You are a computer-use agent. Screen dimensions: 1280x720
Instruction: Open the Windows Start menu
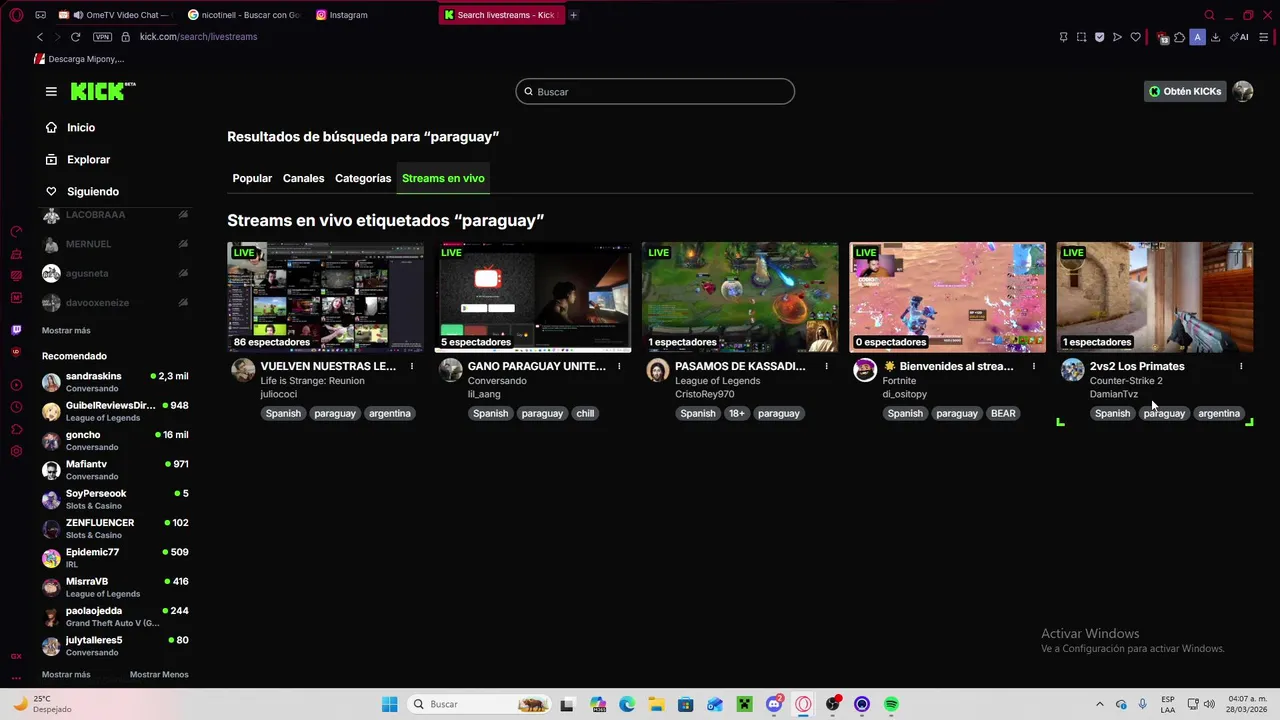click(x=389, y=704)
